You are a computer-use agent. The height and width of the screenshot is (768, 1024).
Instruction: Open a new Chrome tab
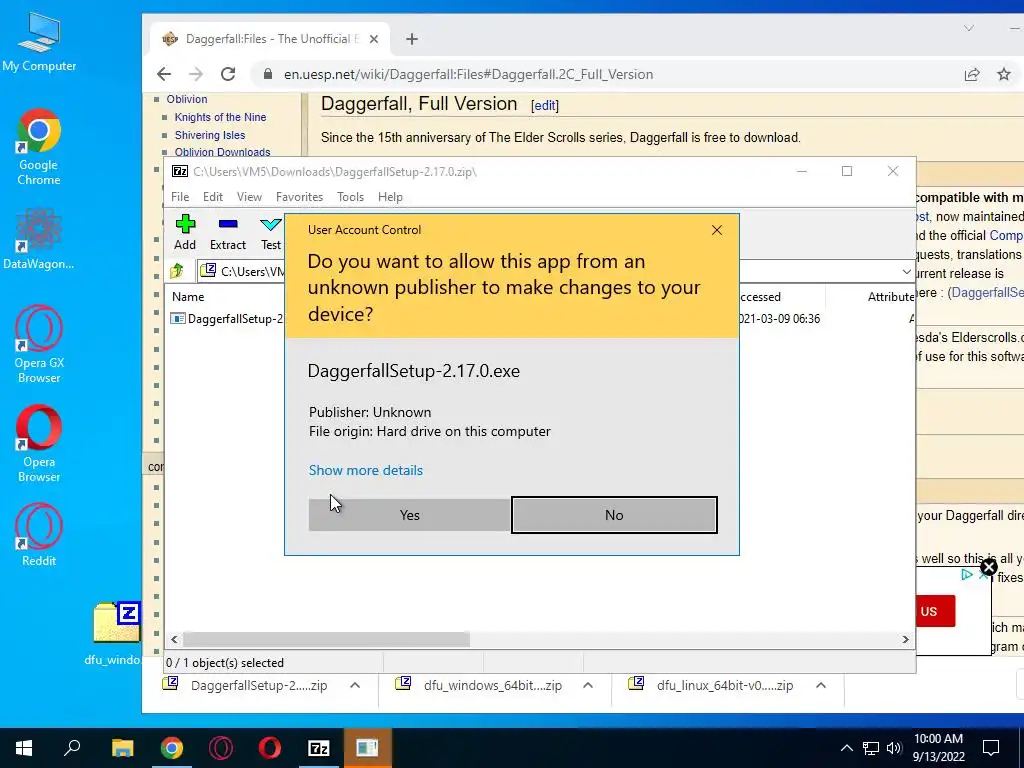411,39
